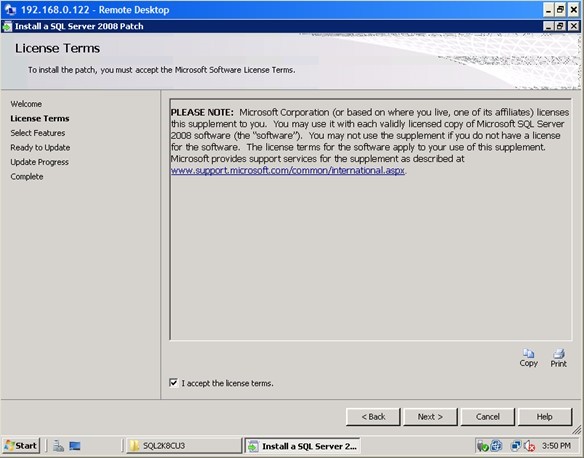Uncheck I accept the license terms
The image size is (584, 458).
pyautogui.click(x=174, y=383)
